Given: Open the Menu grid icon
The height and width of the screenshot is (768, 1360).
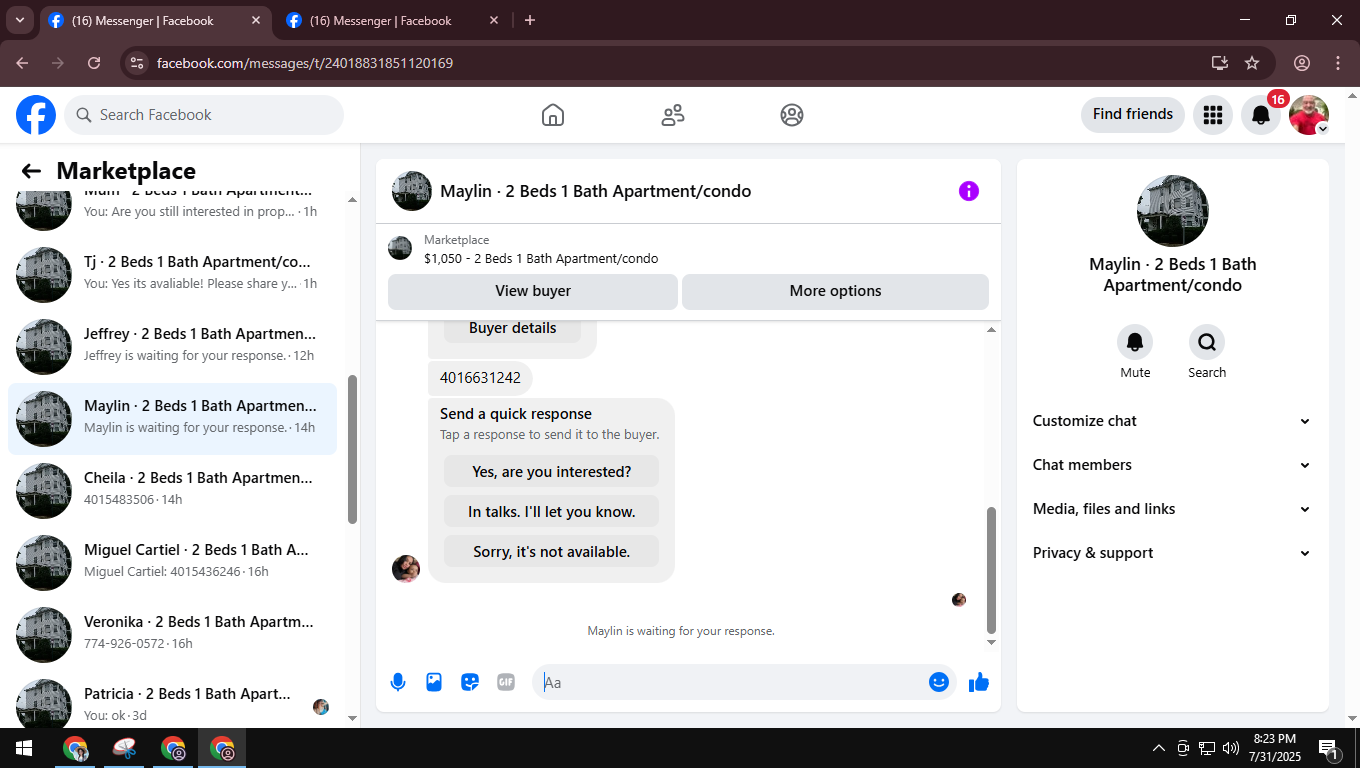Looking at the screenshot, I should pyautogui.click(x=1213, y=115).
